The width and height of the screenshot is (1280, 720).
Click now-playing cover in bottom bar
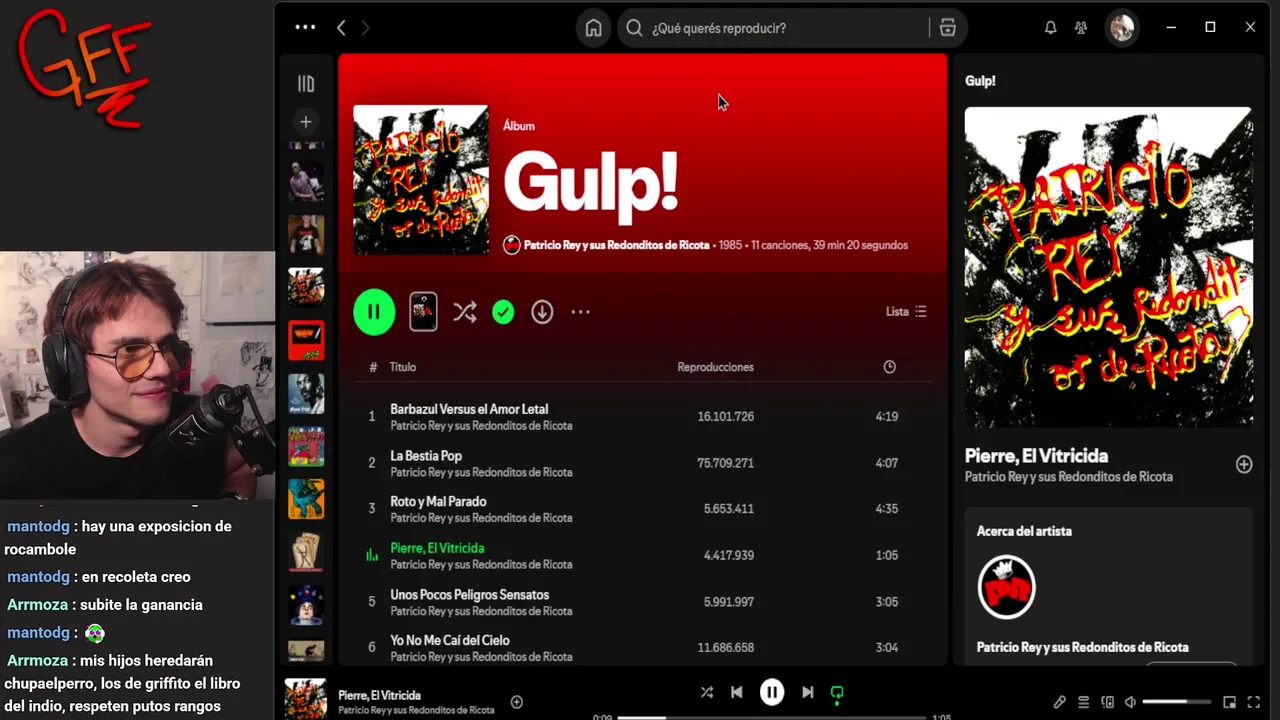coord(306,699)
